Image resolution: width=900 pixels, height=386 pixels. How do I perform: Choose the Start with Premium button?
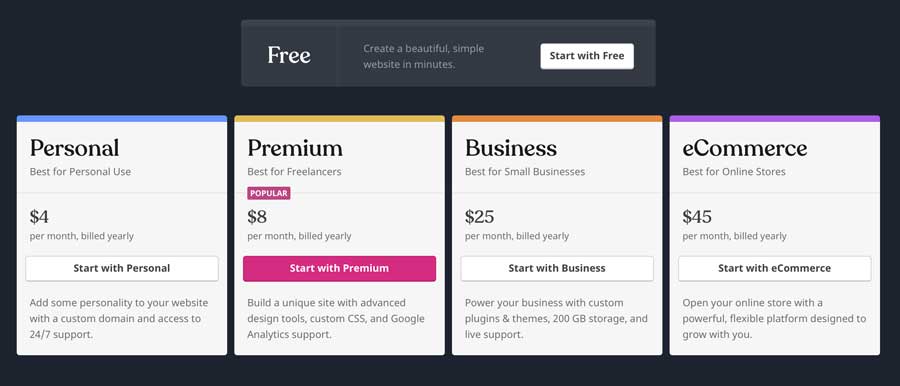[339, 268]
